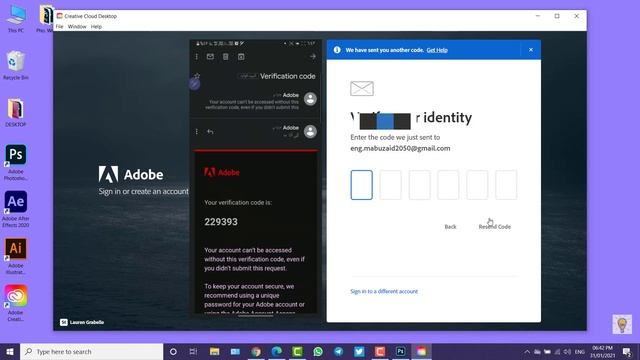Image resolution: width=640 pixels, height=360 pixels.
Task: Go Back from the verify identity dialog
Action: tap(450, 227)
